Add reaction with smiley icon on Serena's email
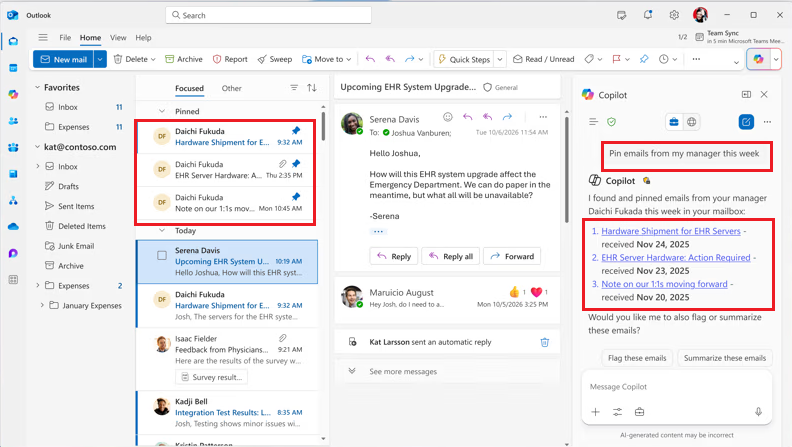The height and width of the screenshot is (447, 792). (x=448, y=117)
